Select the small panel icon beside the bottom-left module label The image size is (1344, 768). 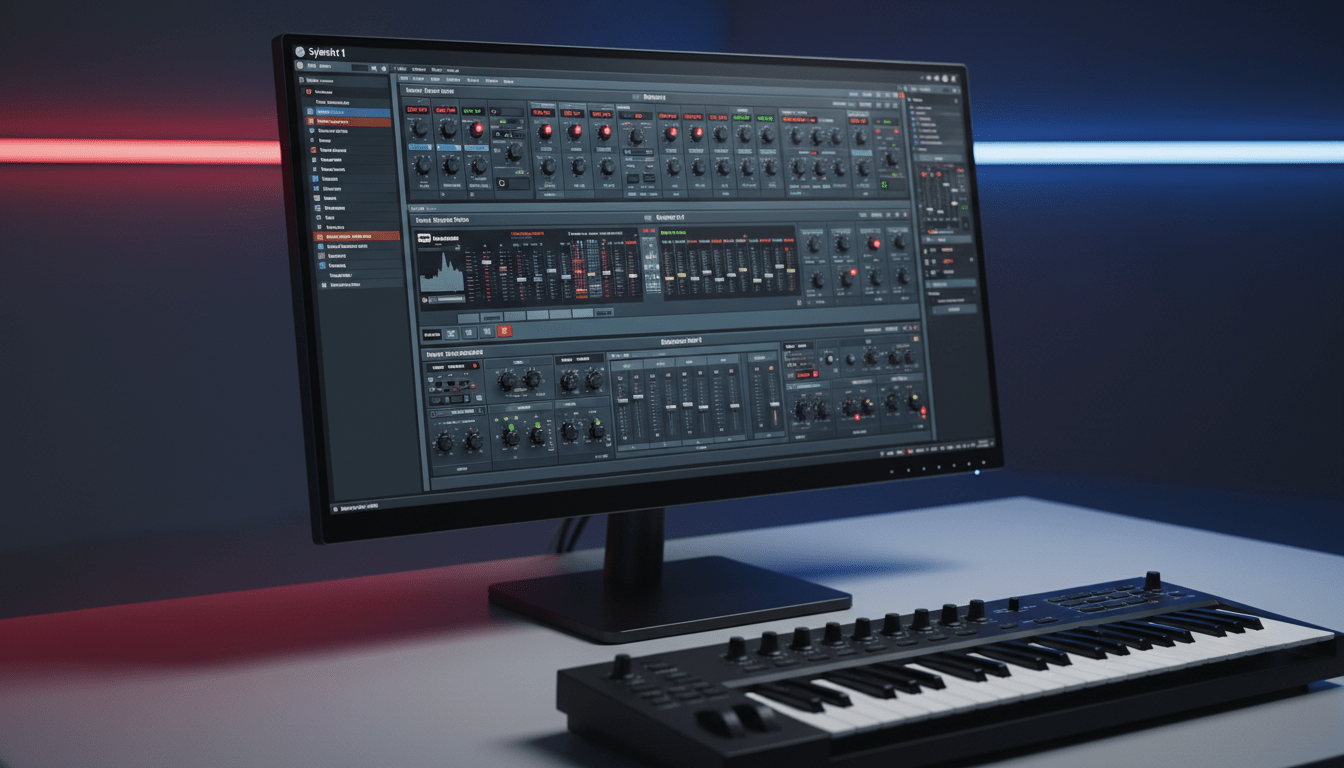coord(433,412)
